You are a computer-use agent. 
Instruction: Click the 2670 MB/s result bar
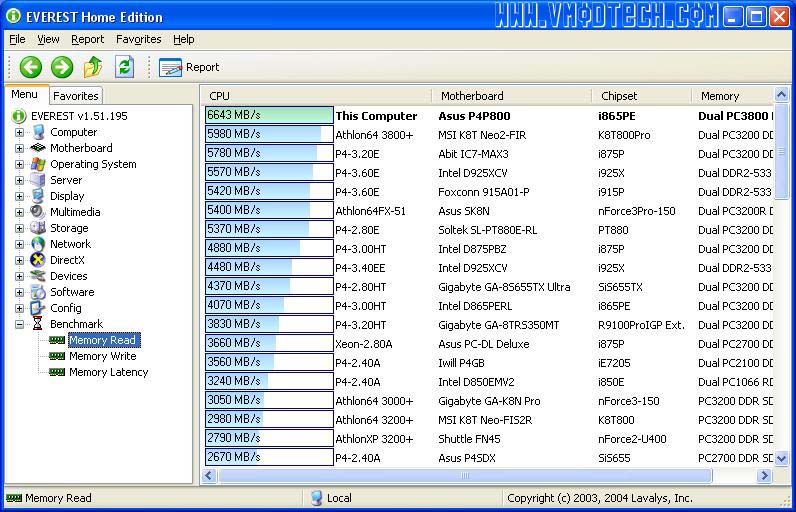[269, 457]
